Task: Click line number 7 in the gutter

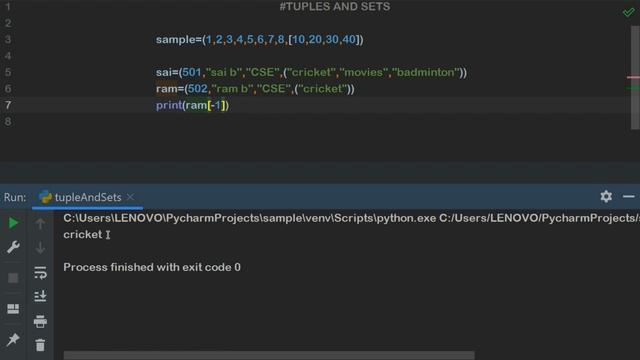Action: pos(8,105)
